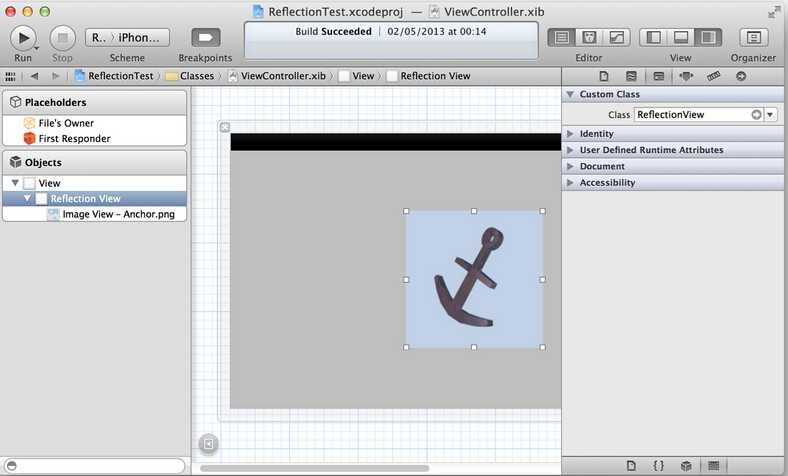Select Reflection View in the outline
Image resolution: width=788 pixels, height=476 pixels.
tap(94, 199)
